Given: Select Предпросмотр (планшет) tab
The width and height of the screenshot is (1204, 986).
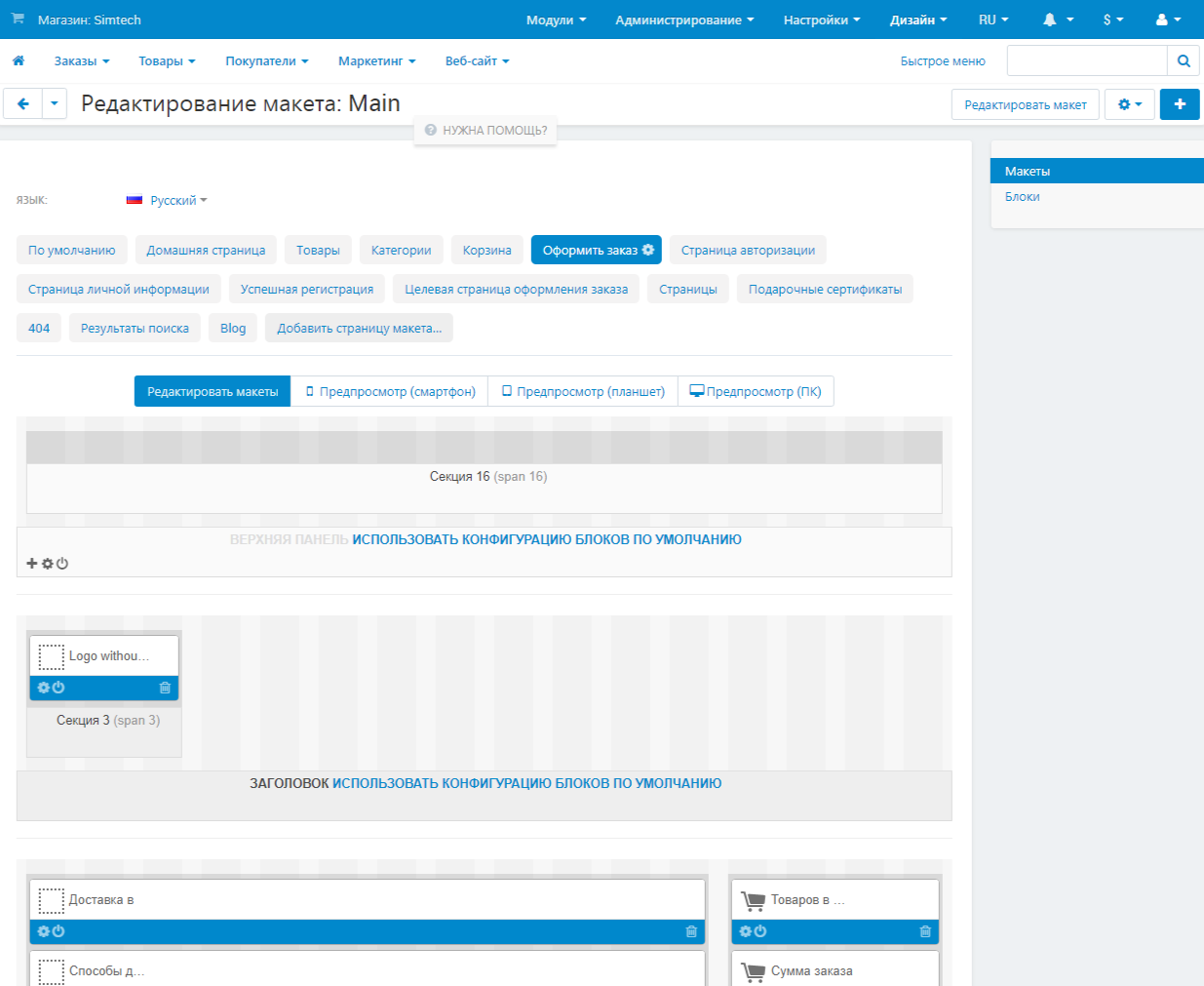Looking at the screenshot, I should coord(583,391).
